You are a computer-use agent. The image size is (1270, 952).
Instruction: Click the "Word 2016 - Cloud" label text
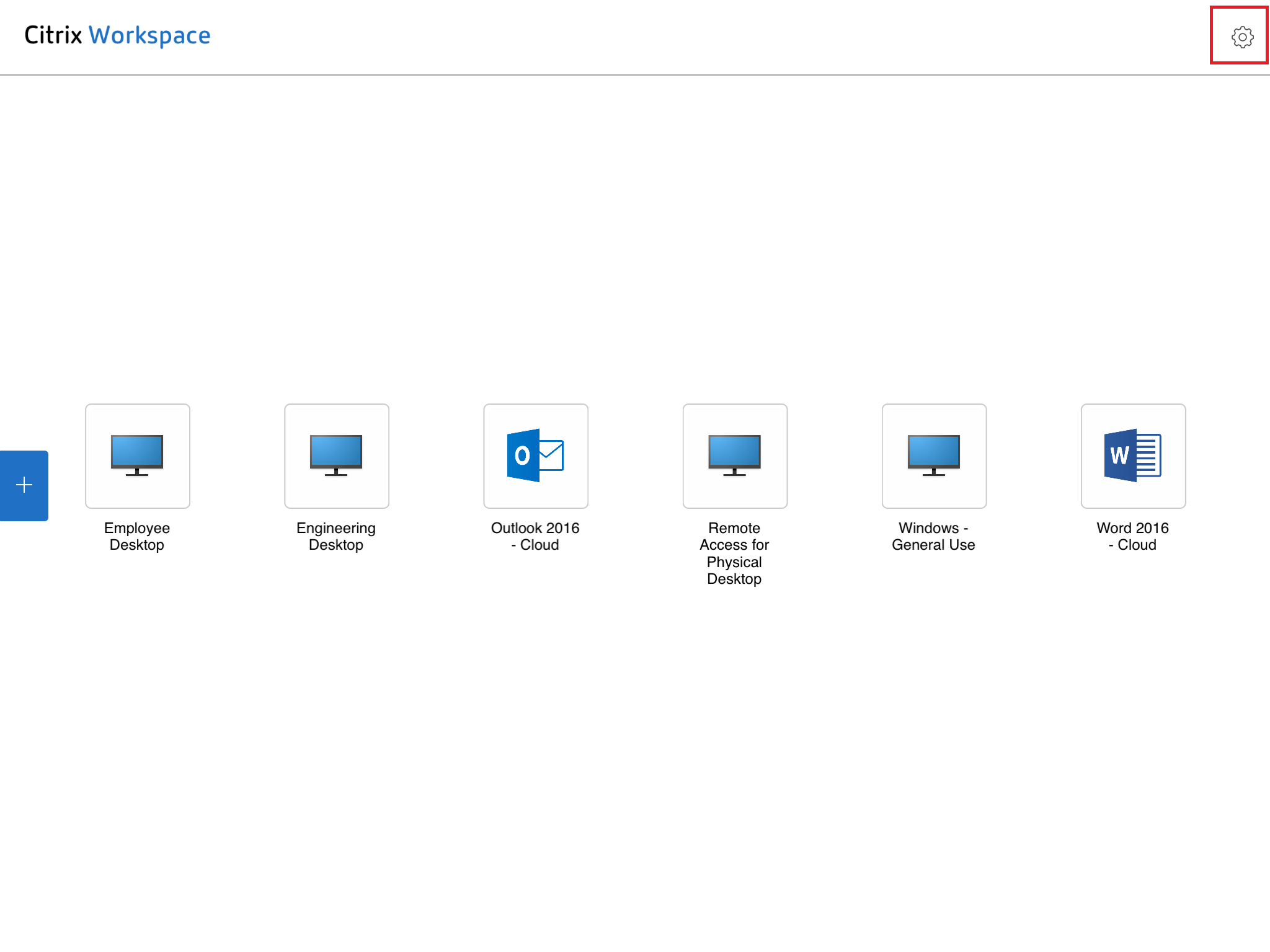coord(1132,537)
